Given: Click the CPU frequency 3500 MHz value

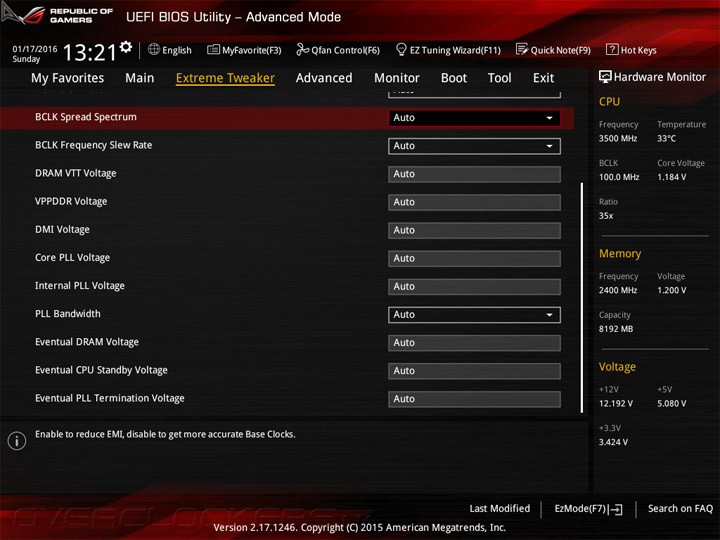Looking at the screenshot, I should [618, 138].
